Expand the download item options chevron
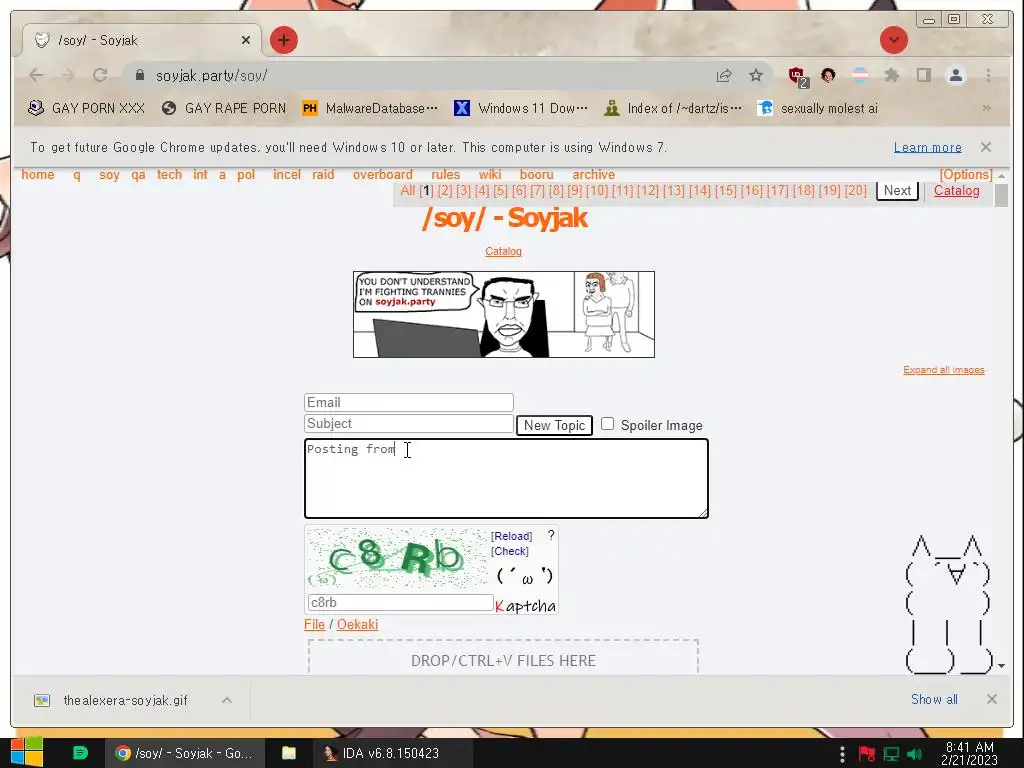This screenshot has height=768, width=1024. tap(227, 700)
